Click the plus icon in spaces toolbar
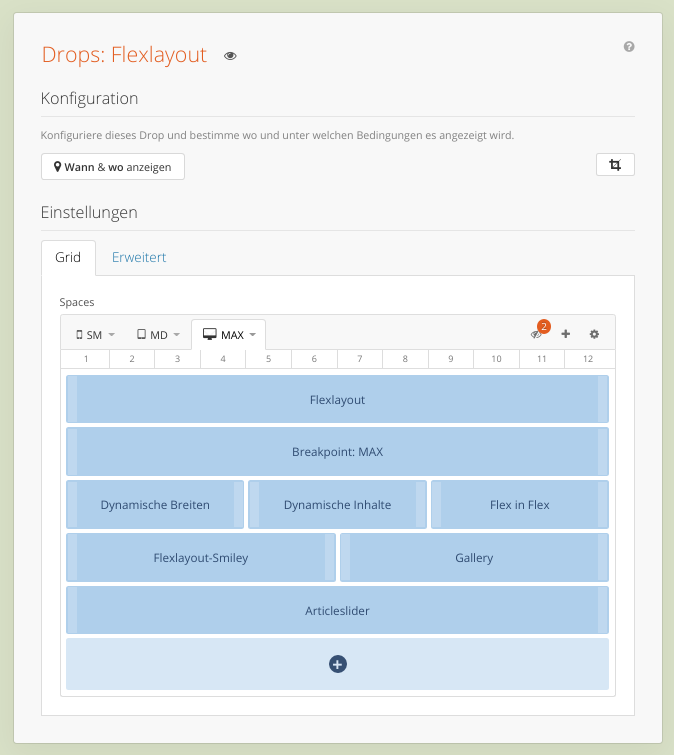Viewport: 674px width, 755px height. [x=566, y=334]
